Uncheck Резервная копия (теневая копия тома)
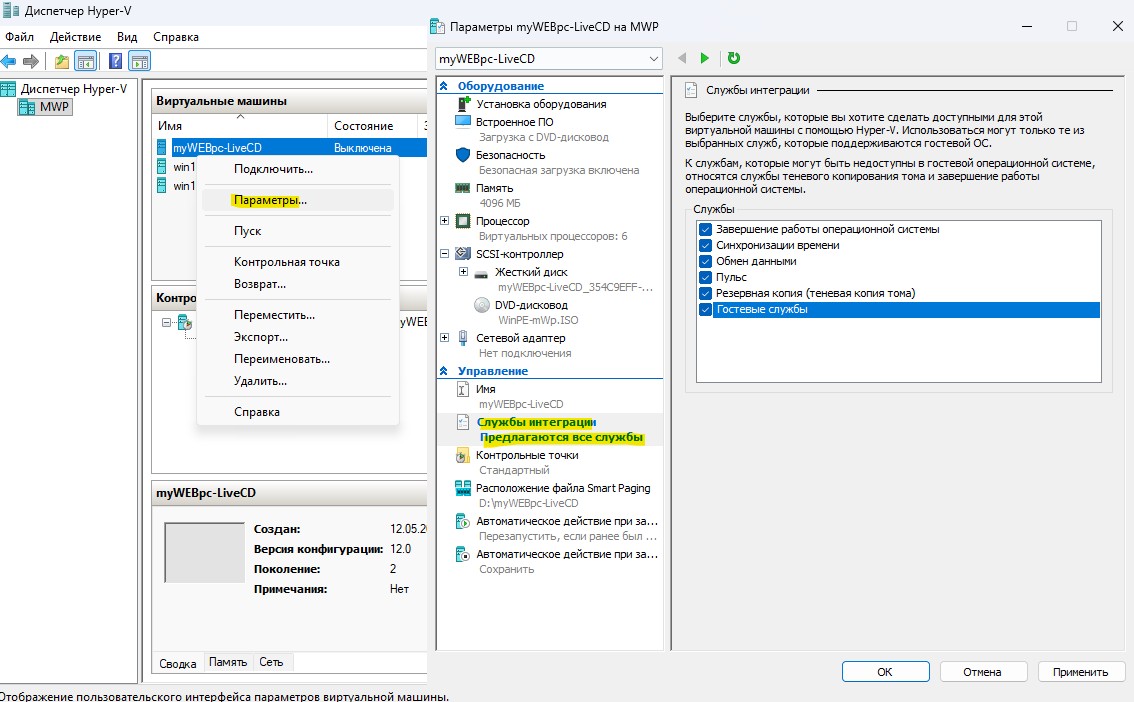Viewport: 1134px width, 702px height. click(x=705, y=293)
